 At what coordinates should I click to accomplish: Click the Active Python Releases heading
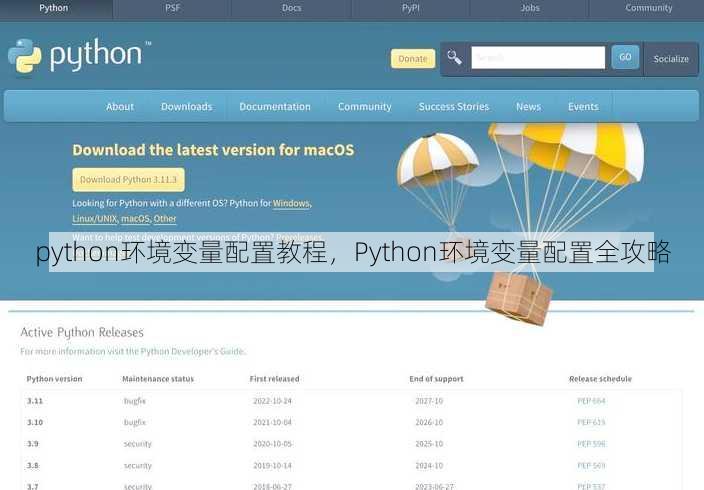point(82,332)
